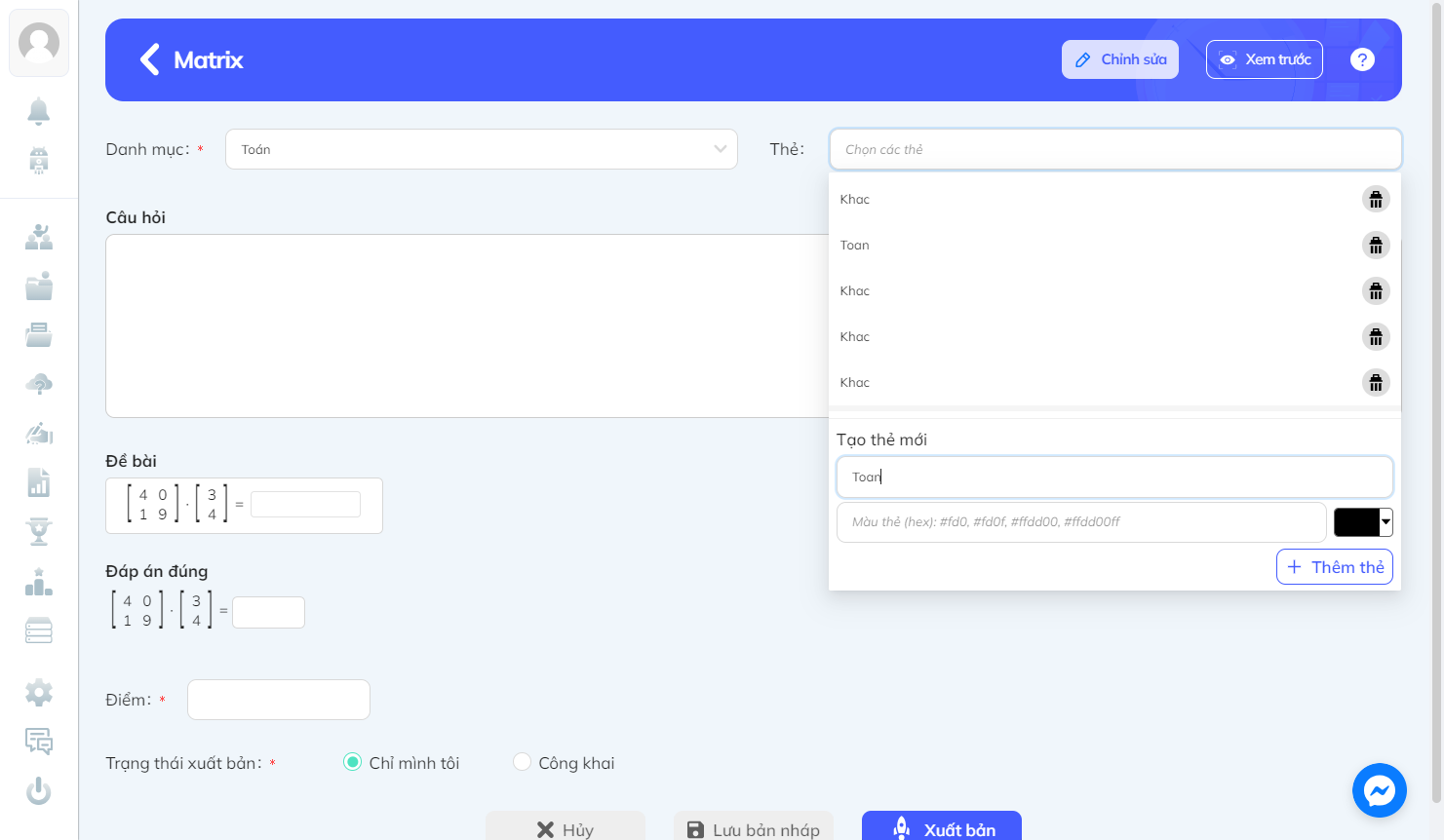Click the page vertical scrollbar

[1436, 402]
